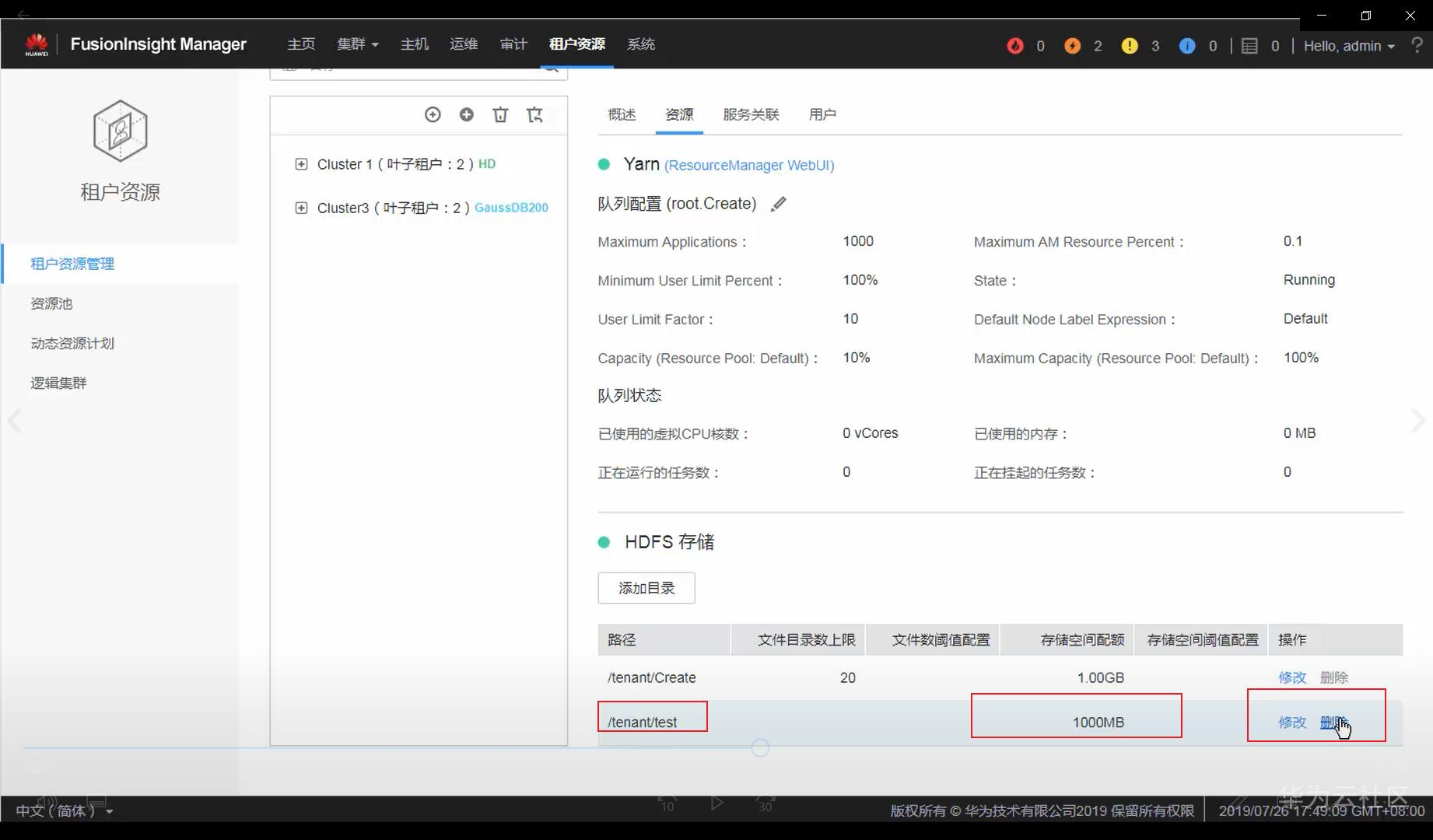Switch to the 用户 tab
This screenshot has width=1433, height=840.
click(x=822, y=115)
